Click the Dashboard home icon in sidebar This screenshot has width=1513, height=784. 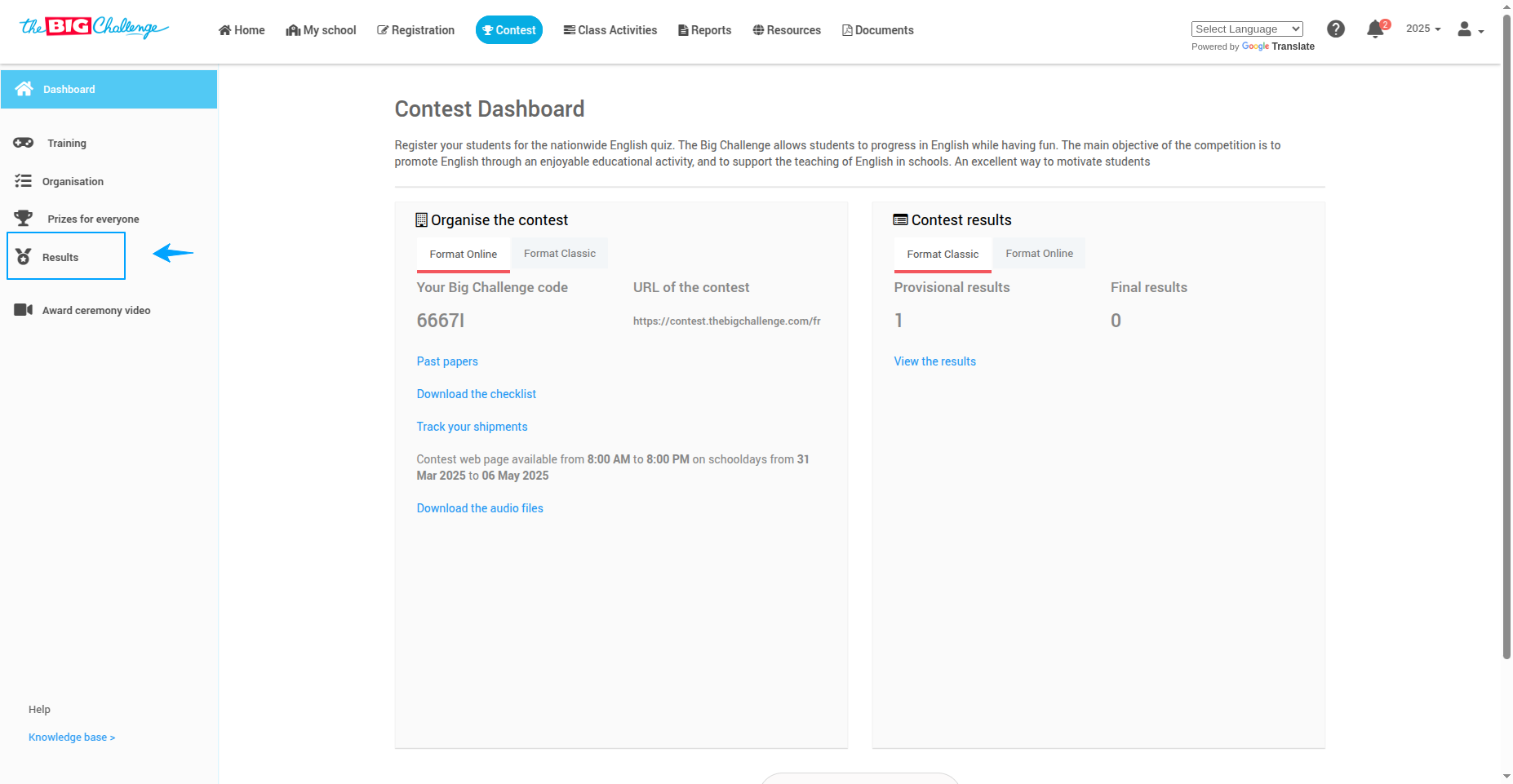tap(24, 89)
